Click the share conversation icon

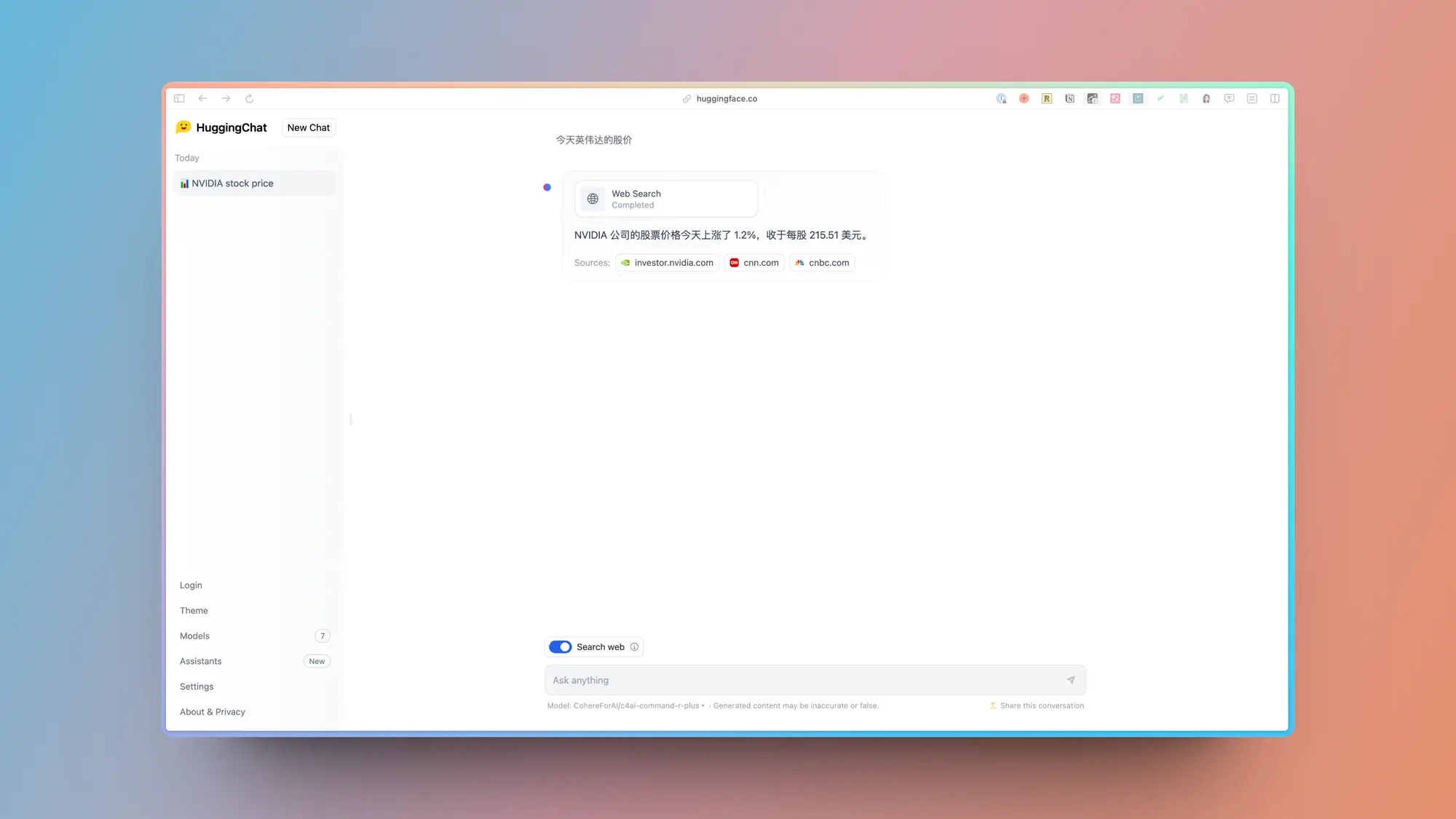(993, 705)
